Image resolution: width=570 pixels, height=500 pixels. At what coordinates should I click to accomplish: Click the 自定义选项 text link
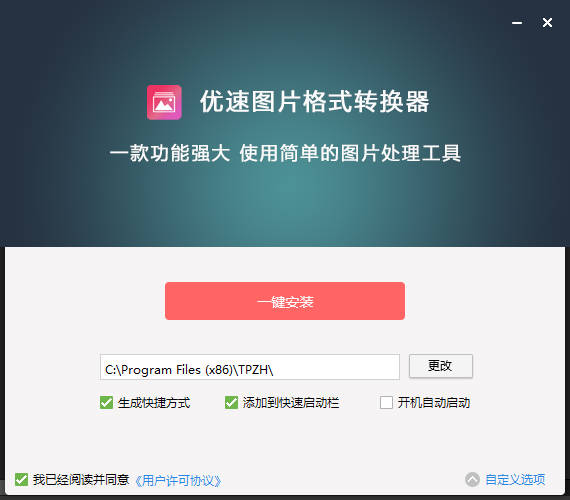tap(515, 479)
